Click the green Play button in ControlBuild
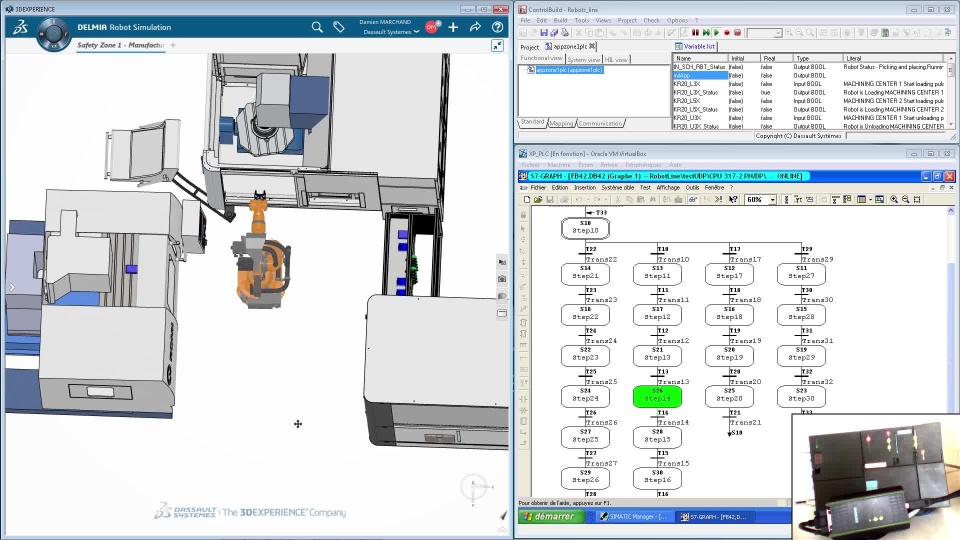Screen dimensions: 960x540 pyautogui.click(x=716, y=32)
